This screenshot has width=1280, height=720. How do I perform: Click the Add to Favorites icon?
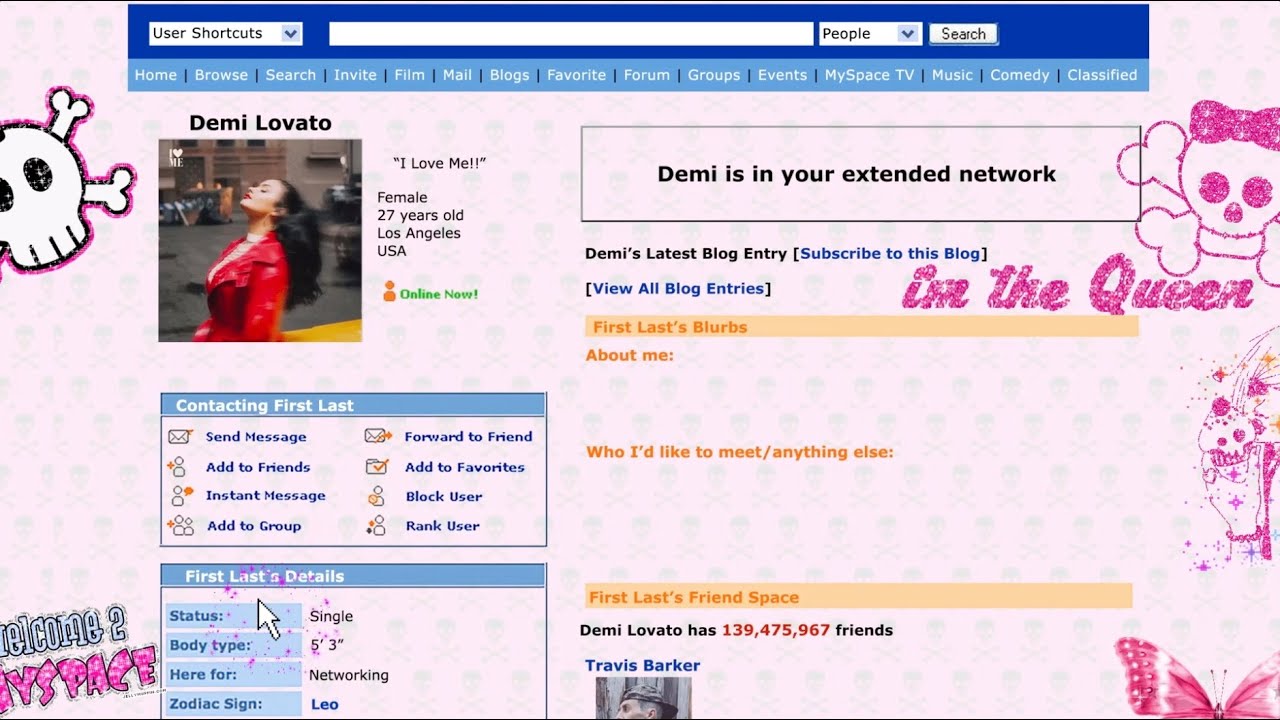[x=377, y=467]
